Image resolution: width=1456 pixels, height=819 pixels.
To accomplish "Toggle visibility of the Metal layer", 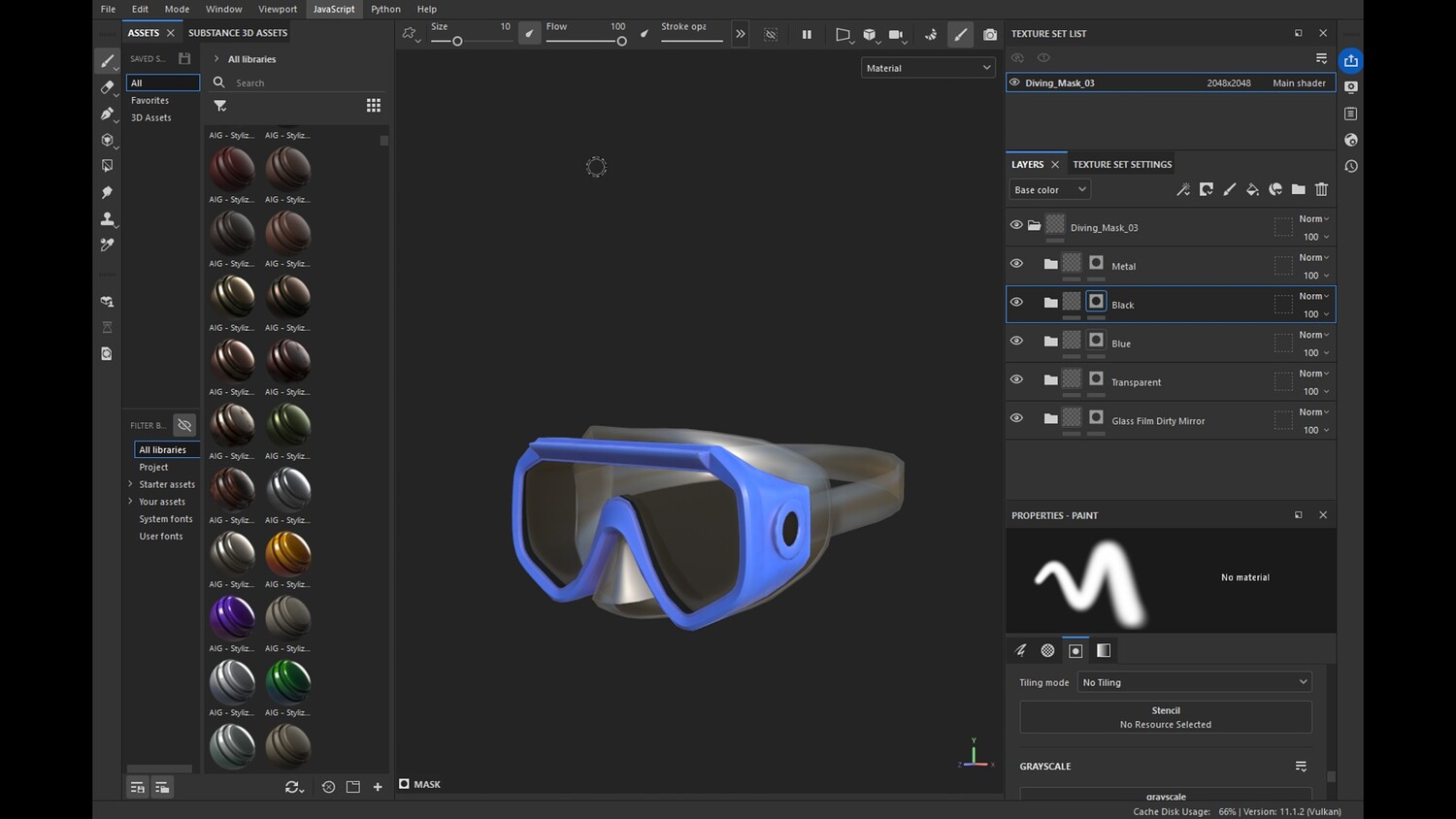I will [1016, 264].
